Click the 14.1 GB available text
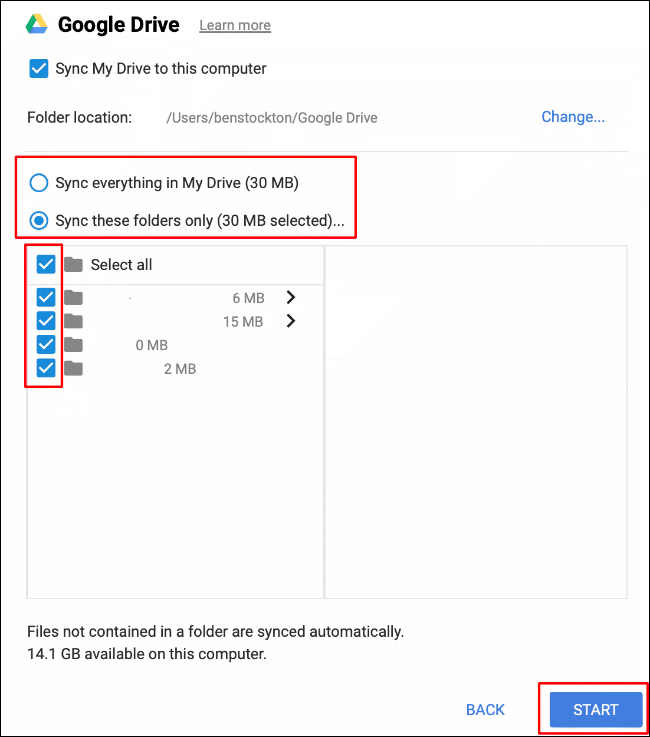This screenshot has height=737, width=650. click(x=147, y=654)
